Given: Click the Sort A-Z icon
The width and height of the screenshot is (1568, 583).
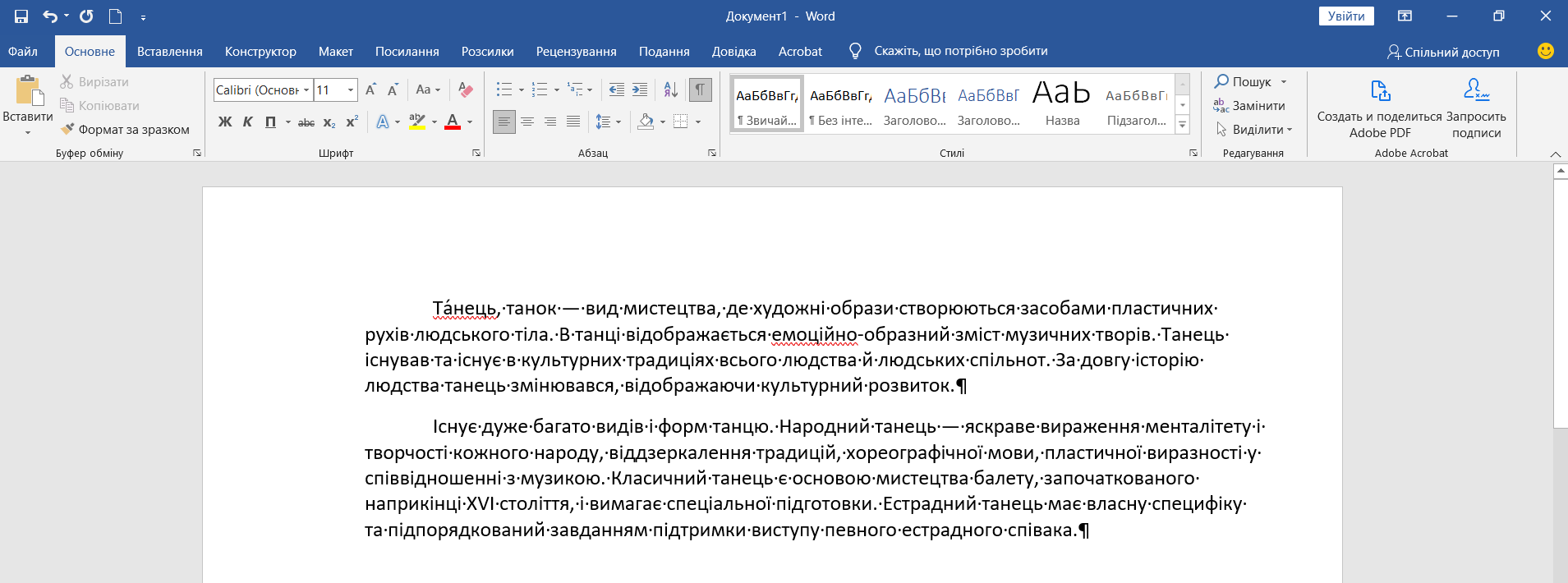Looking at the screenshot, I should (x=670, y=90).
